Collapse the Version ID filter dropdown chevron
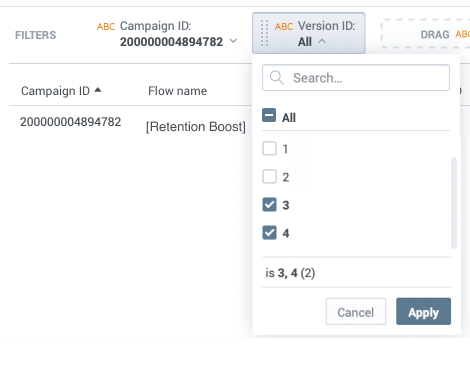The width and height of the screenshot is (470, 366). pyautogui.click(x=322, y=41)
